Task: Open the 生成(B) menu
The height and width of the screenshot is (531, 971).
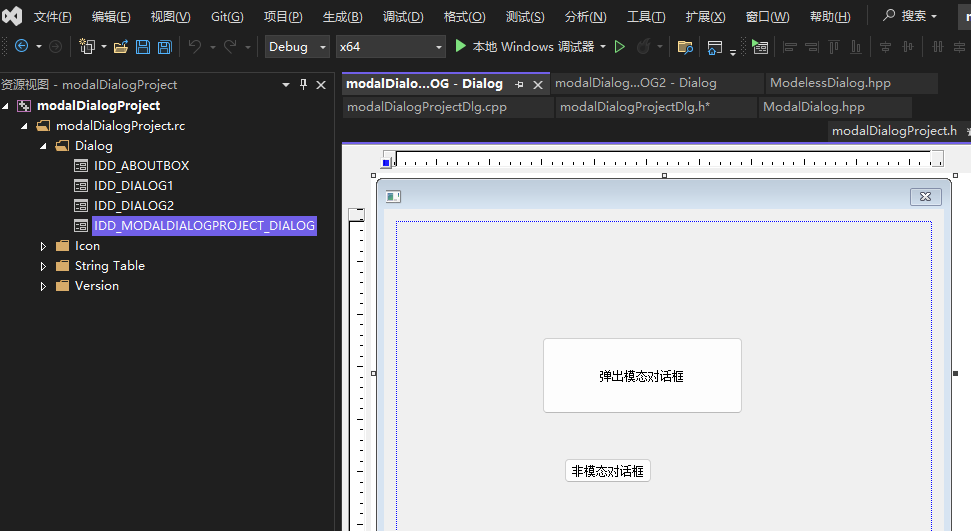Action: tap(342, 17)
